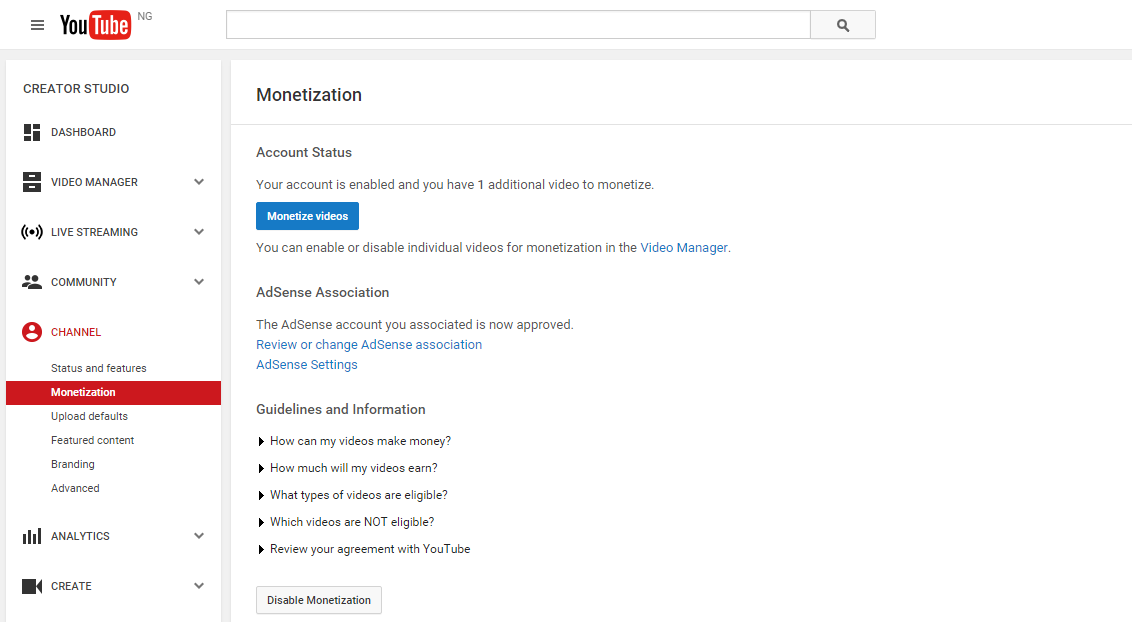
Task: Expand the Analytics section chevron
Action: (198, 536)
